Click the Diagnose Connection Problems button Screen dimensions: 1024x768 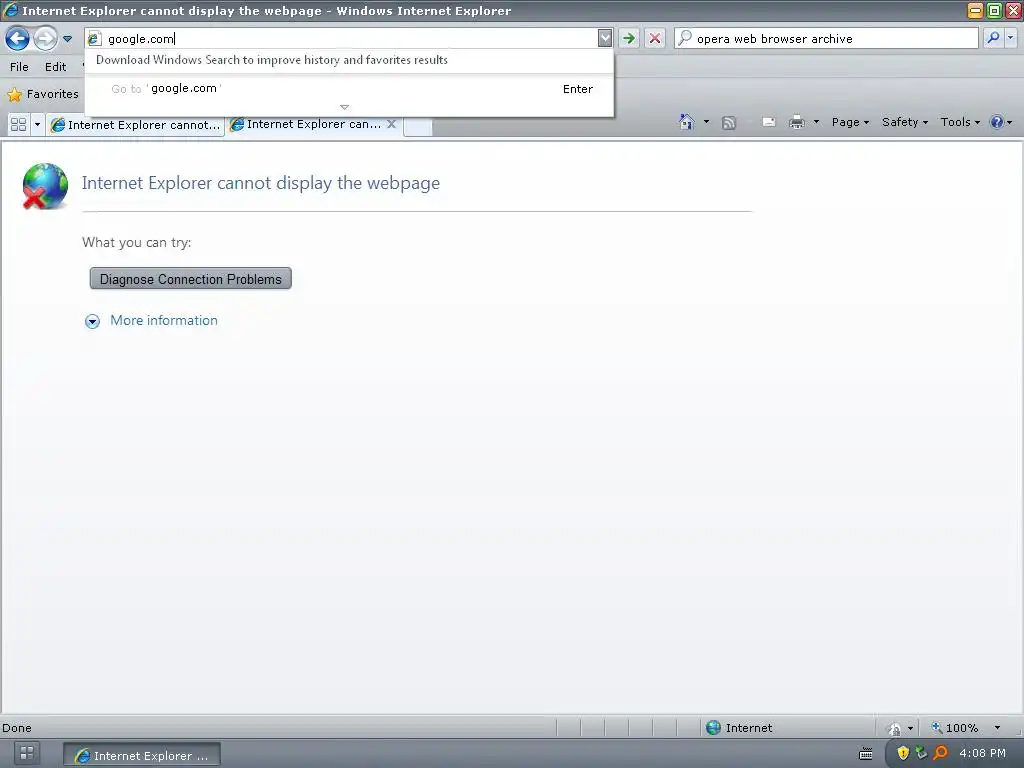click(x=190, y=279)
